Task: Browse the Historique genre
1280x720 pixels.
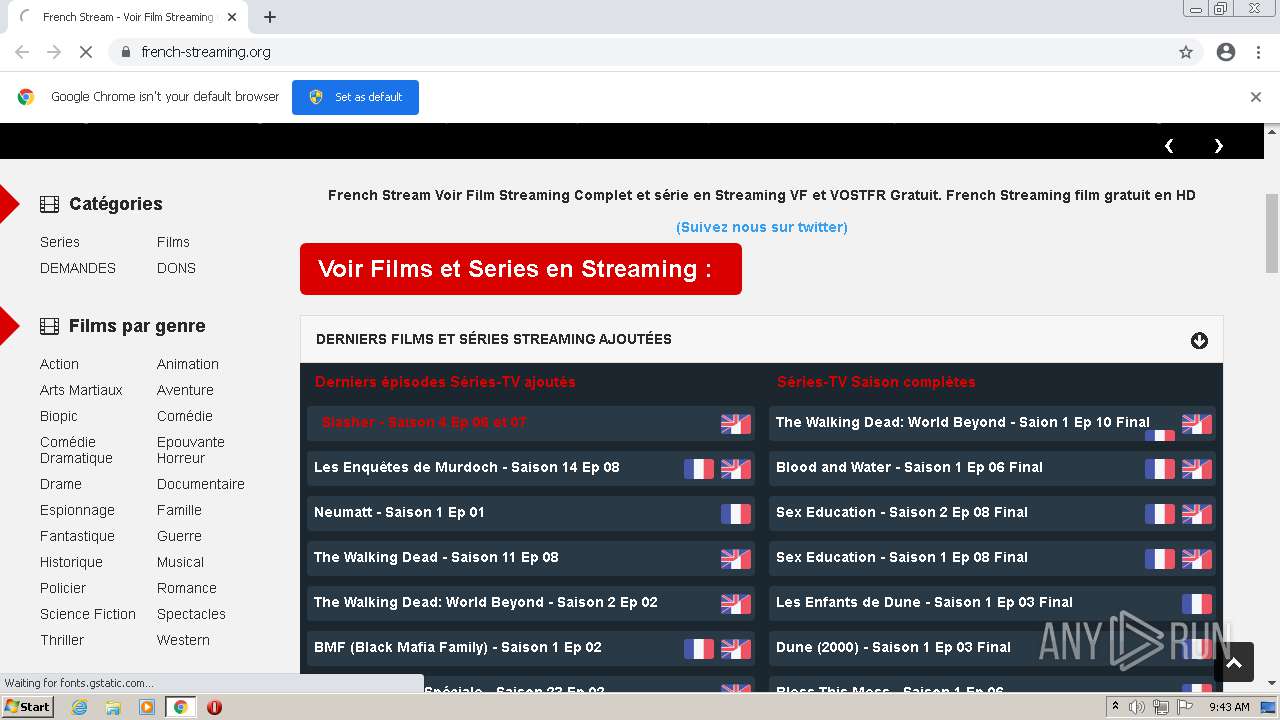Action: [71, 562]
